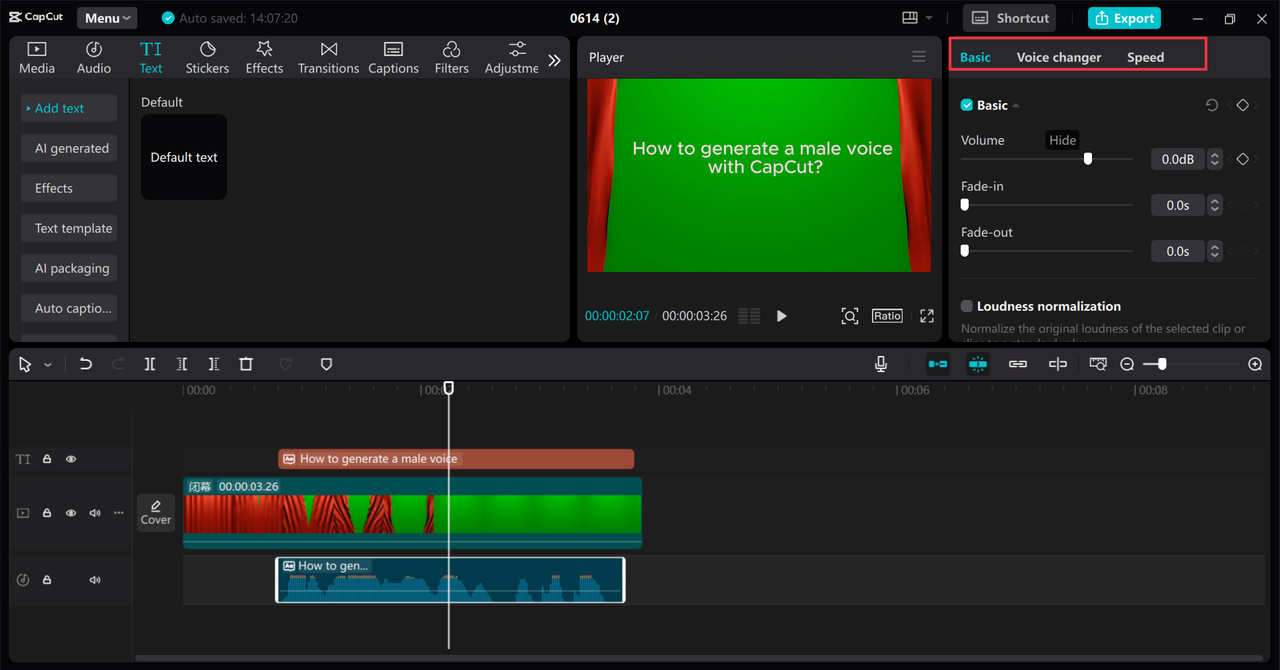Select the Basic tab
The width and height of the screenshot is (1280, 670).
(975, 57)
